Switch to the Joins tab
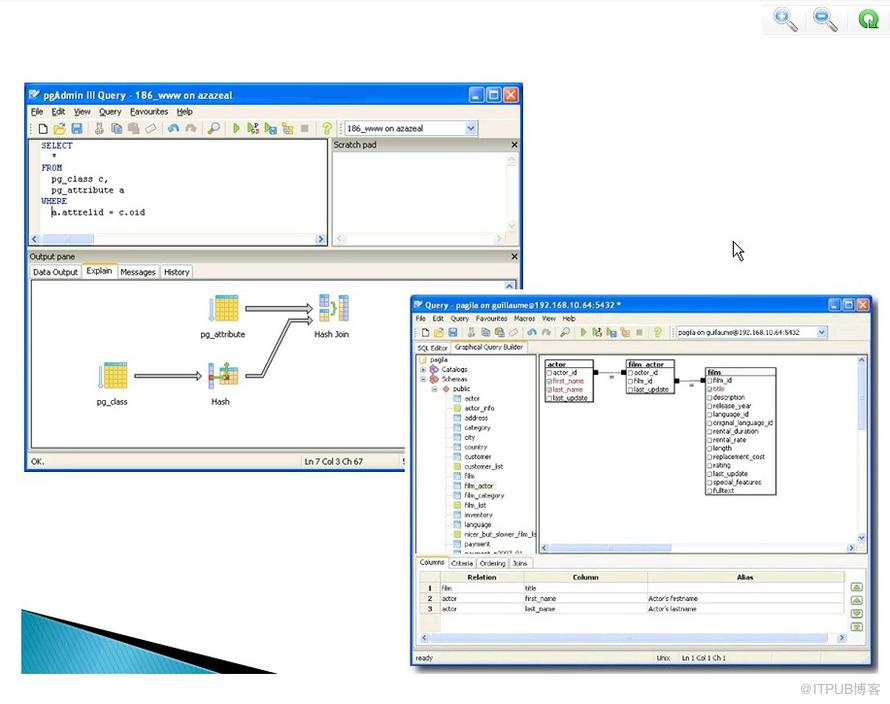The width and height of the screenshot is (890, 704). pyautogui.click(x=520, y=563)
